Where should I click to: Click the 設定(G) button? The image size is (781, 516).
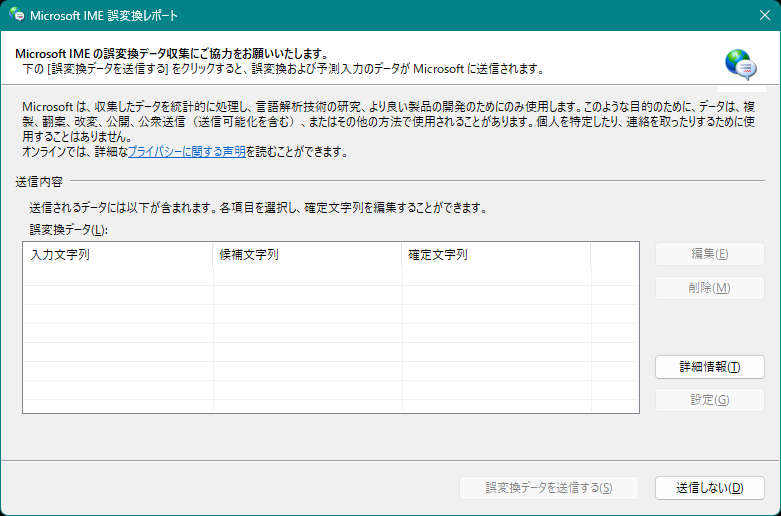point(710,400)
